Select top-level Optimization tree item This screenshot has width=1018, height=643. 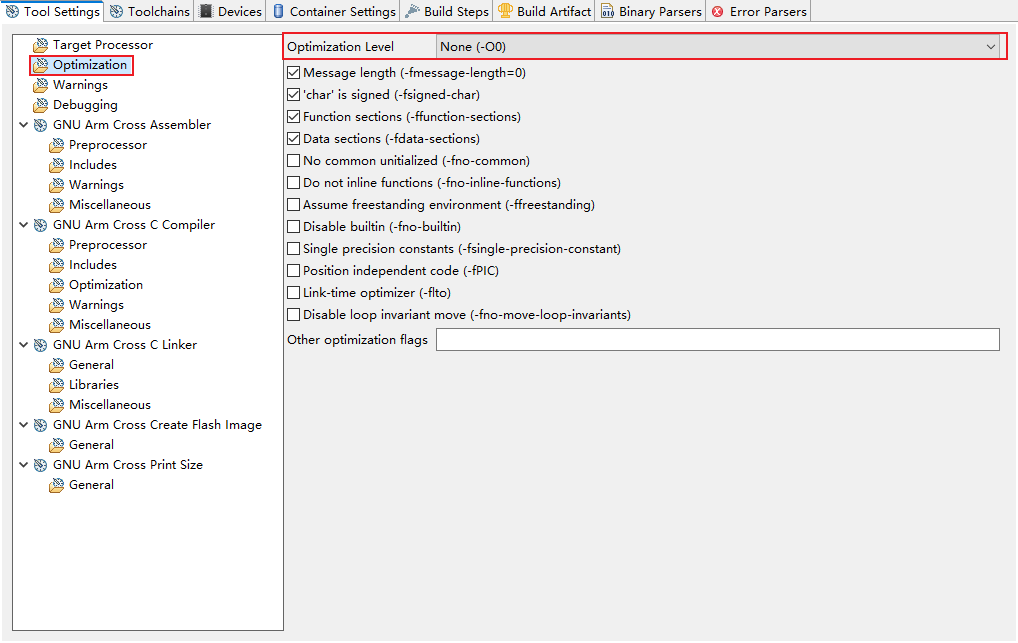[90, 65]
